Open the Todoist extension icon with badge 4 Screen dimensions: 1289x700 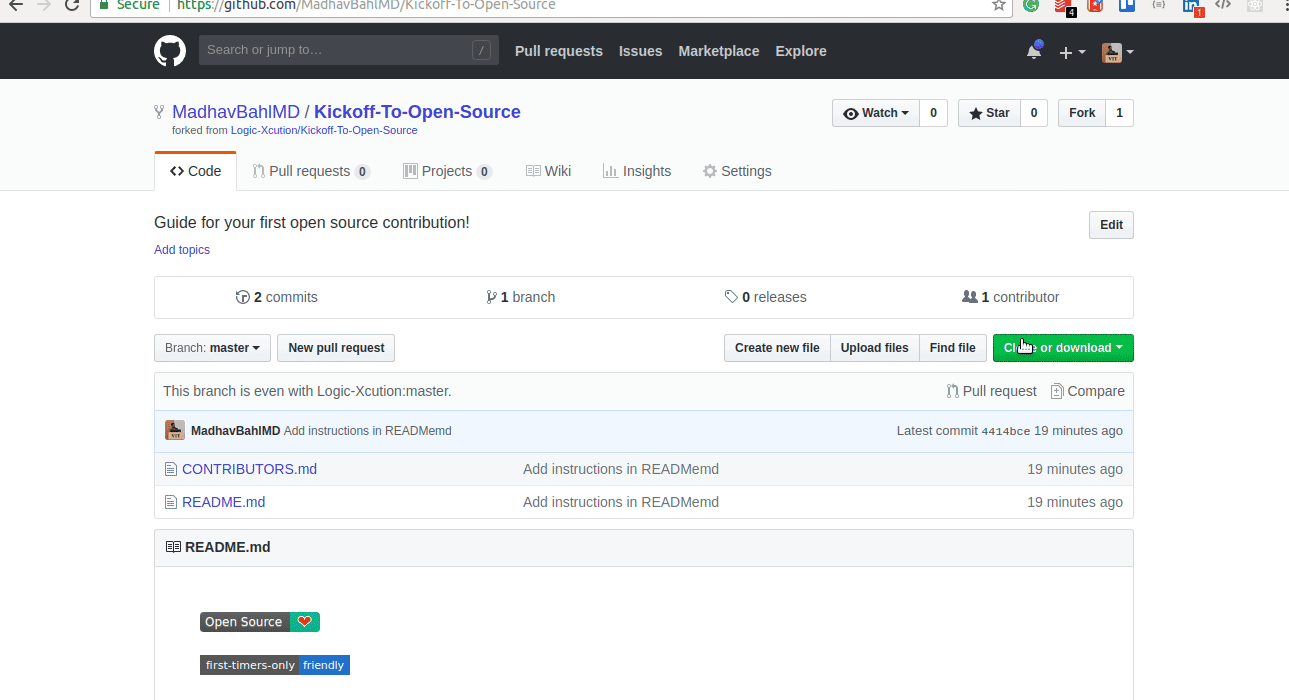[x=1064, y=6]
